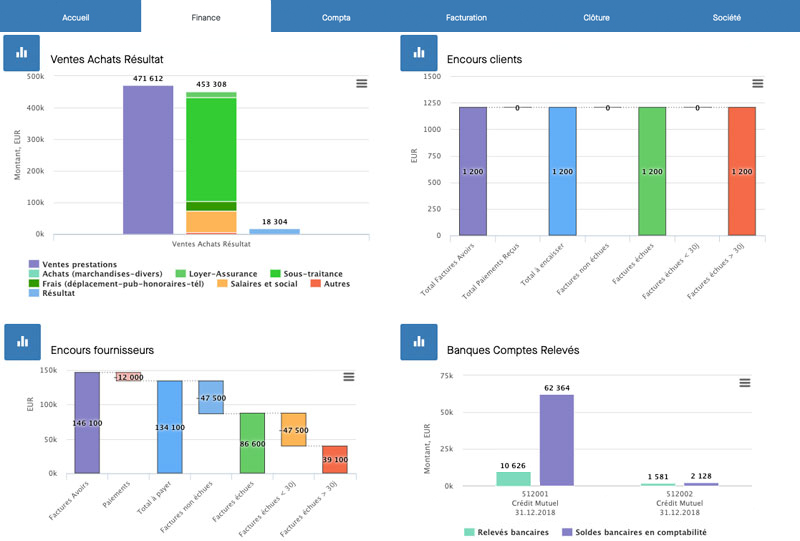
Task: Toggle Sous-traitance legend series
Action: tap(306, 274)
